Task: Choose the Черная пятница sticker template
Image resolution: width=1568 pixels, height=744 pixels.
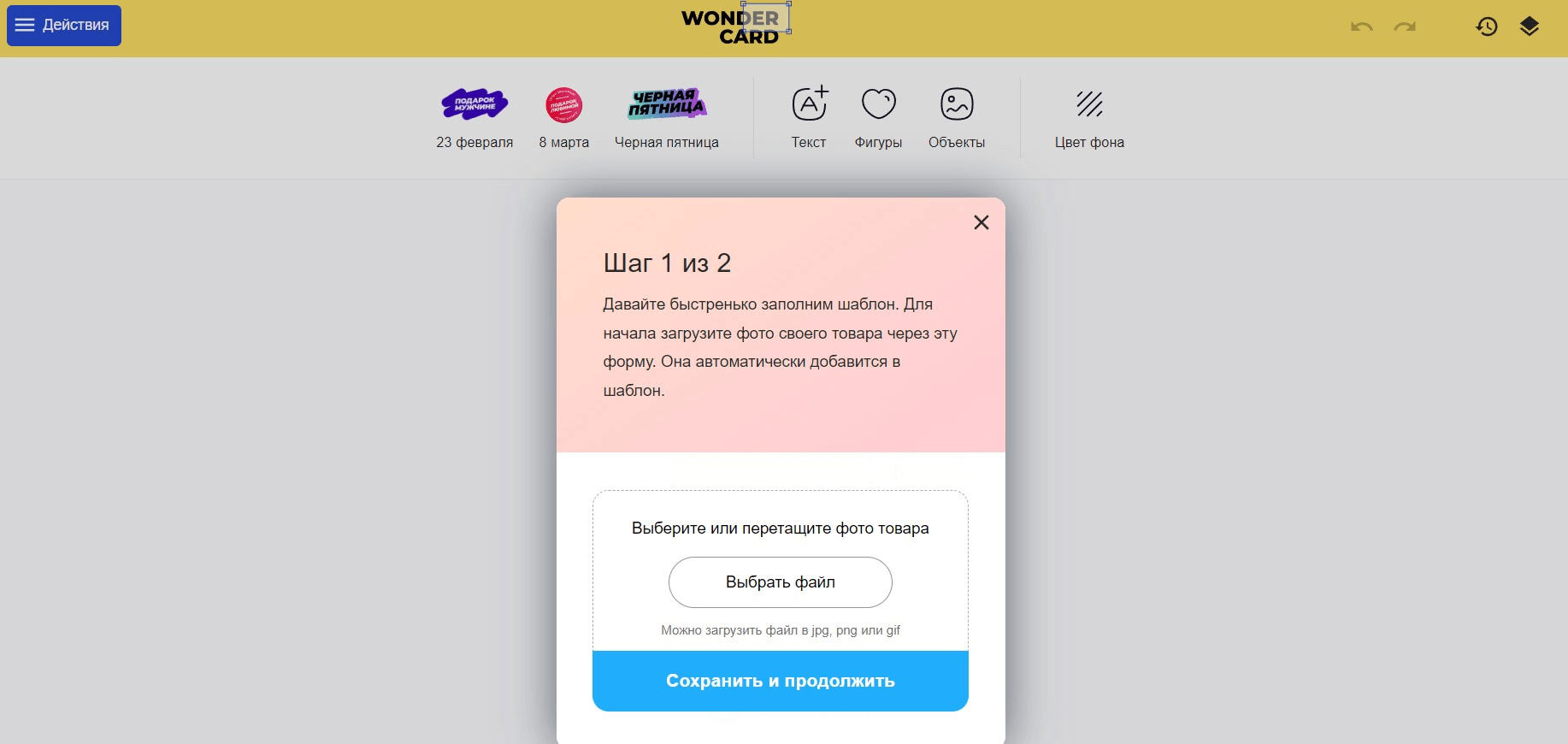Action: (667, 103)
